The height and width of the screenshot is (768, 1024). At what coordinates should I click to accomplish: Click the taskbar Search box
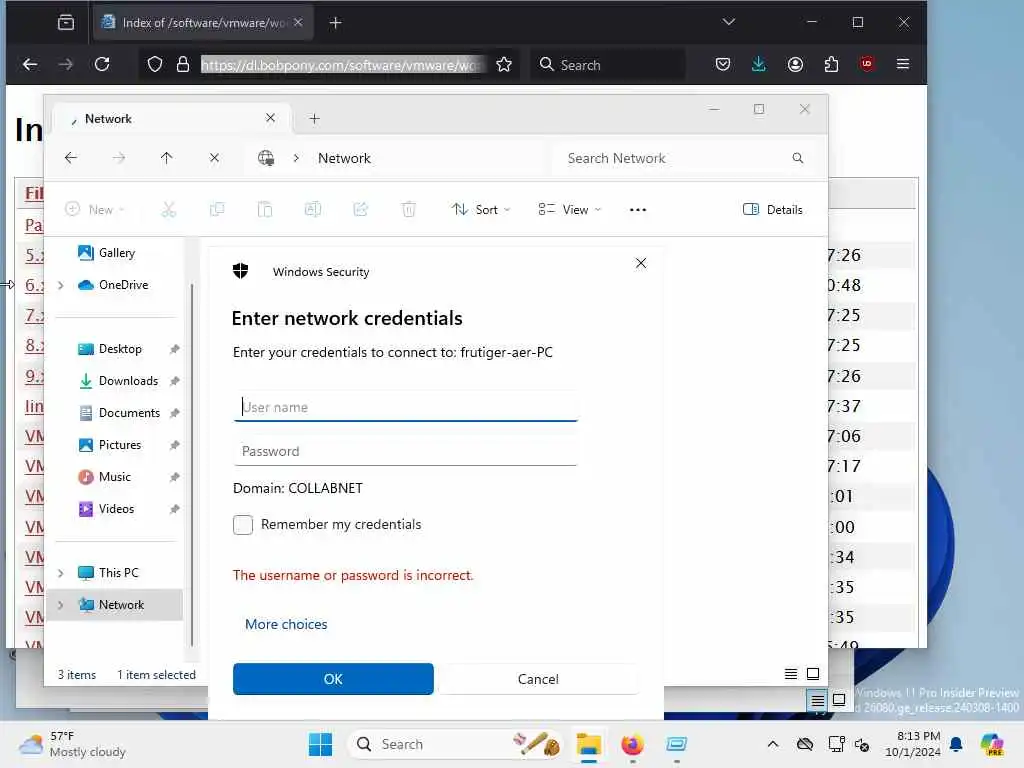click(x=456, y=744)
